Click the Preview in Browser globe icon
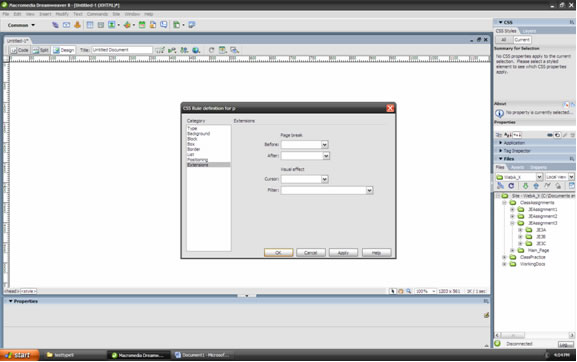577x362 pixels. coord(196,50)
